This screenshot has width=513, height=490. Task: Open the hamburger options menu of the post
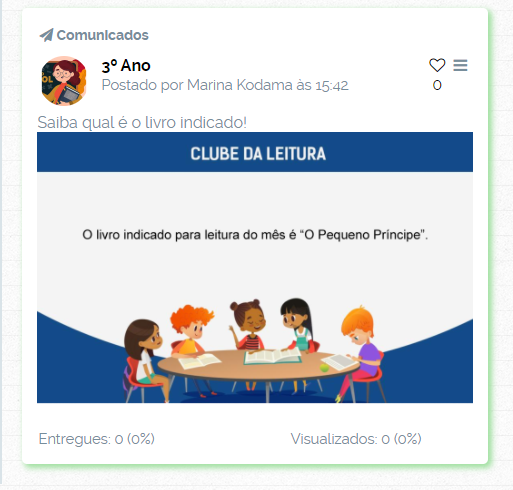pyautogui.click(x=460, y=65)
